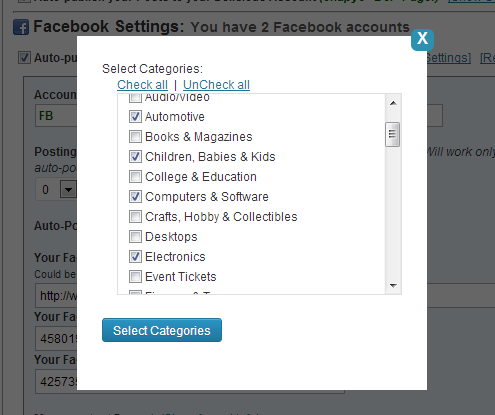This screenshot has width=495, height=415.
Task: Check Crafts, Hobby & Collectibles
Action: click(x=135, y=217)
